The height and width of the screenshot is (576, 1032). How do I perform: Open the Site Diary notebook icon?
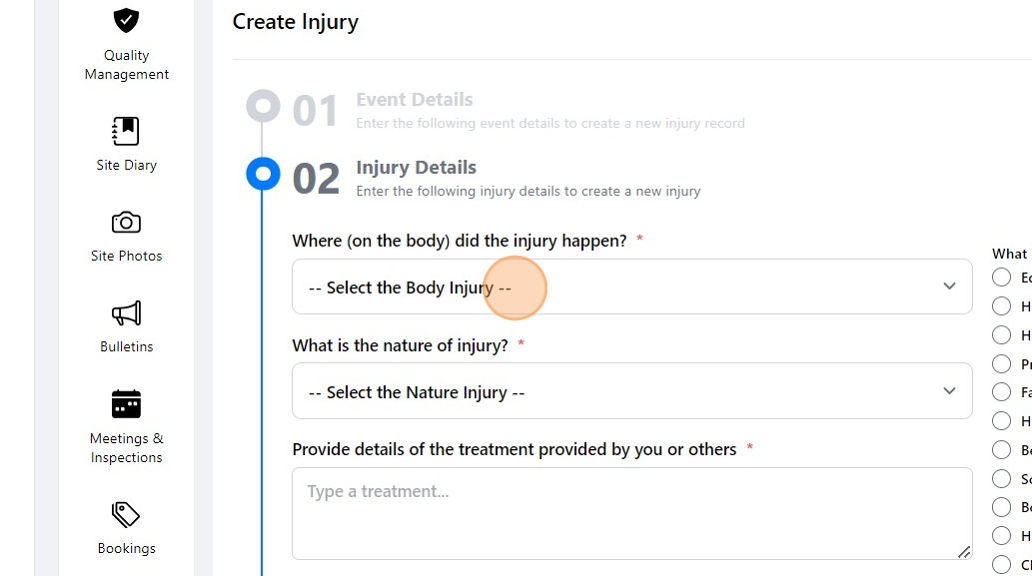(x=126, y=131)
